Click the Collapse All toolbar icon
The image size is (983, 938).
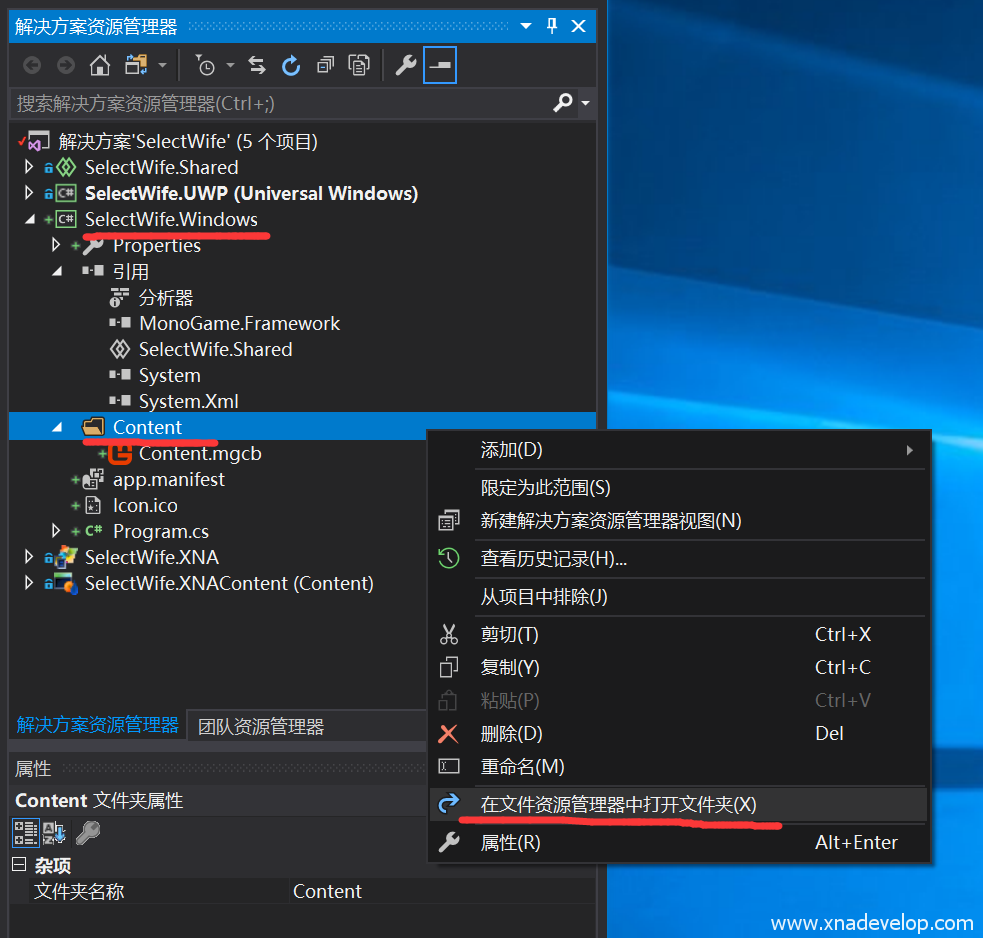[x=325, y=66]
